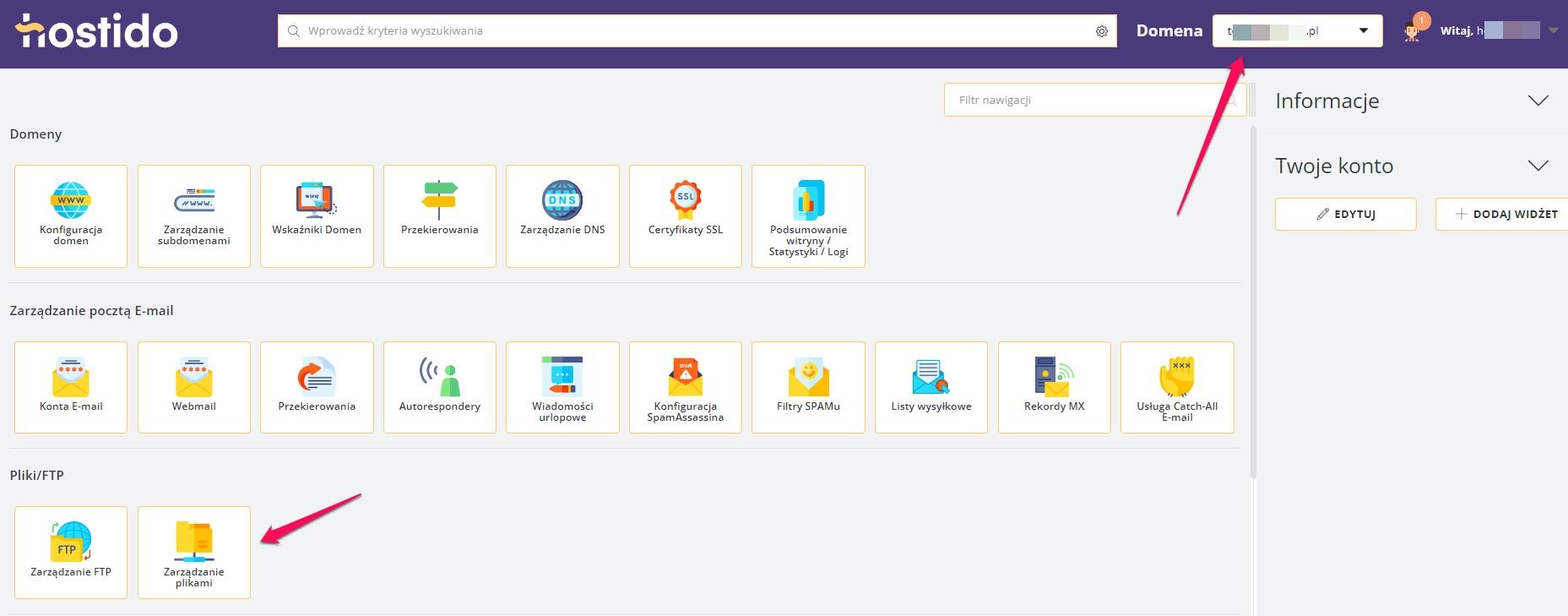Focus the main search criteria field
Screen dimensions: 1568x616
[x=697, y=31]
